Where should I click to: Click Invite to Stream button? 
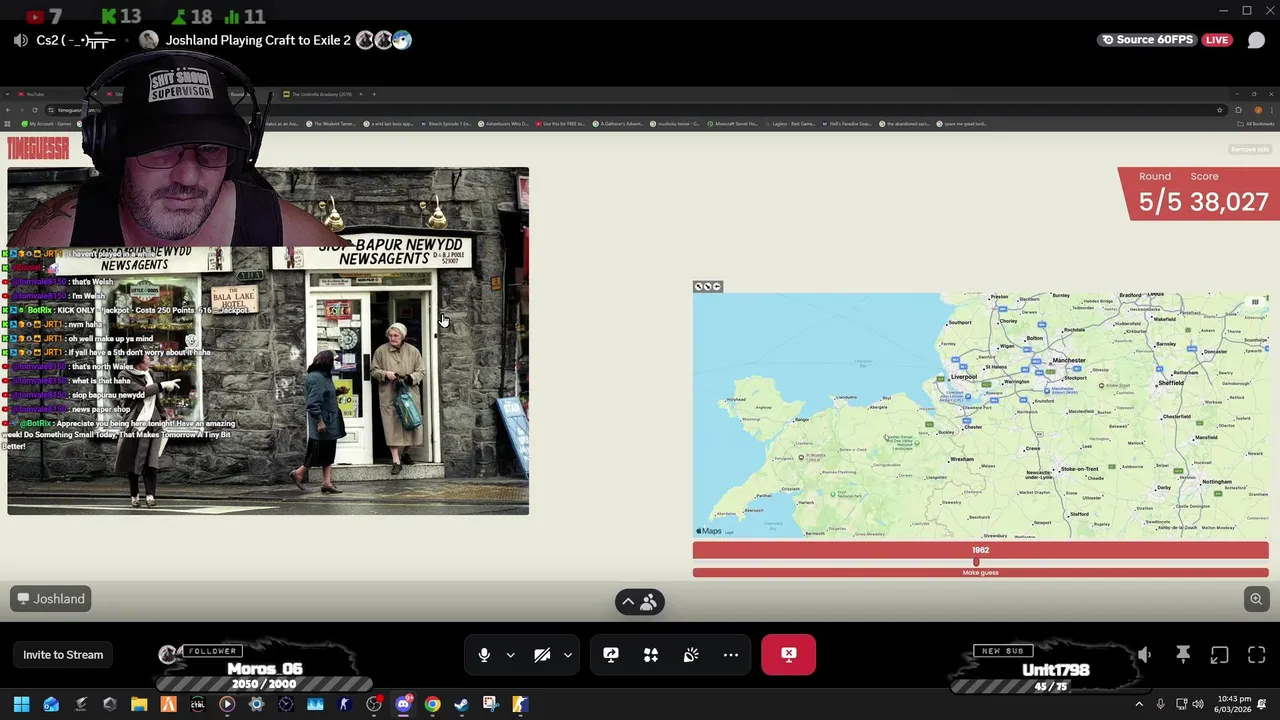pyautogui.click(x=63, y=655)
